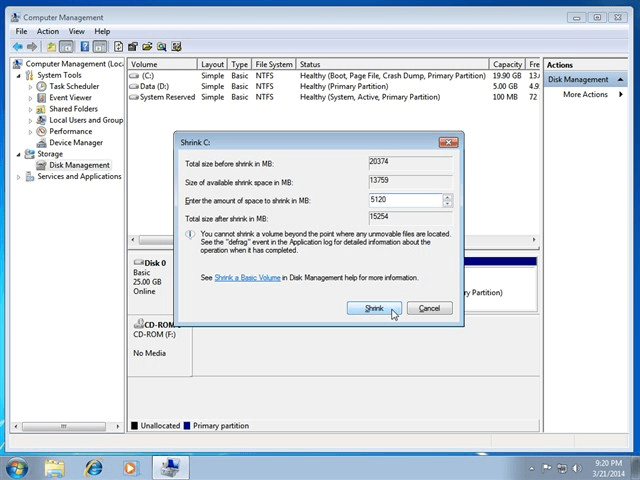Click the Volume column header

click(x=162, y=64)
